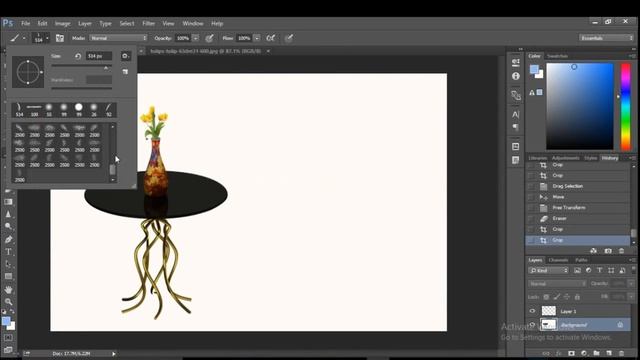Enable pressure for opacity icon
Viewport: 640px width, 360px height.
coord(209,38)
